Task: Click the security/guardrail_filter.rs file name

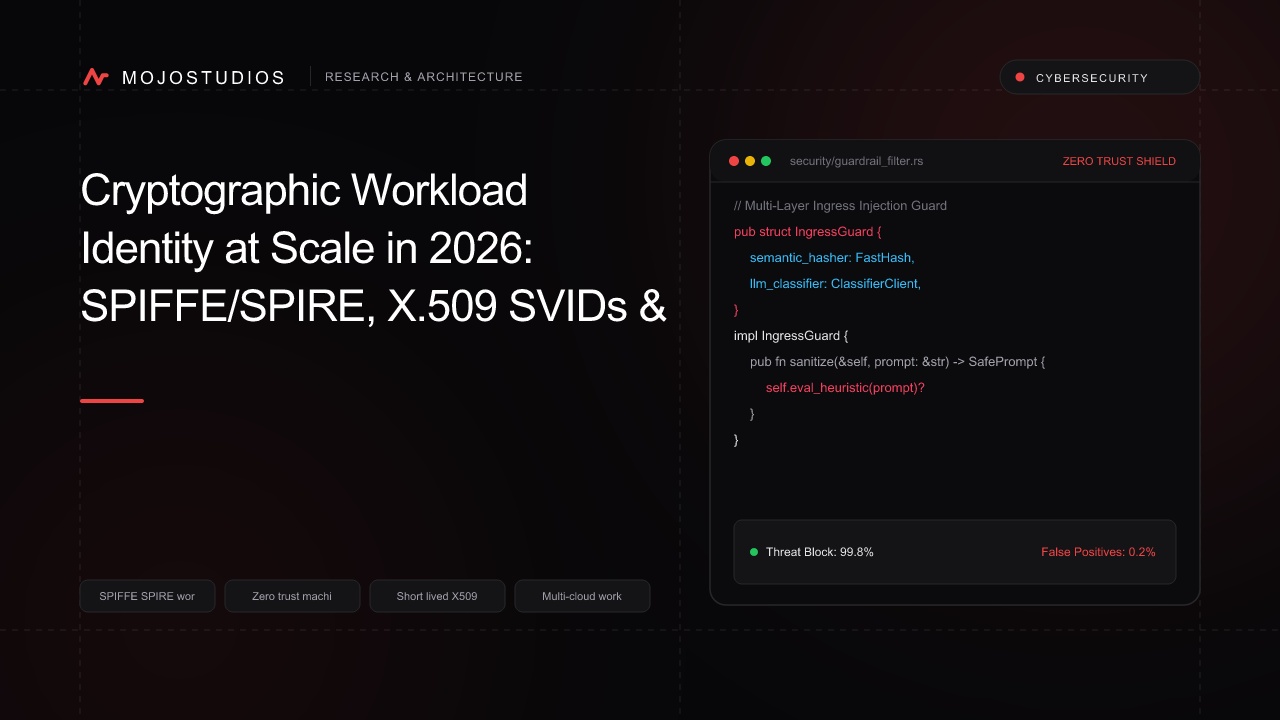Action: coord(856,161)
